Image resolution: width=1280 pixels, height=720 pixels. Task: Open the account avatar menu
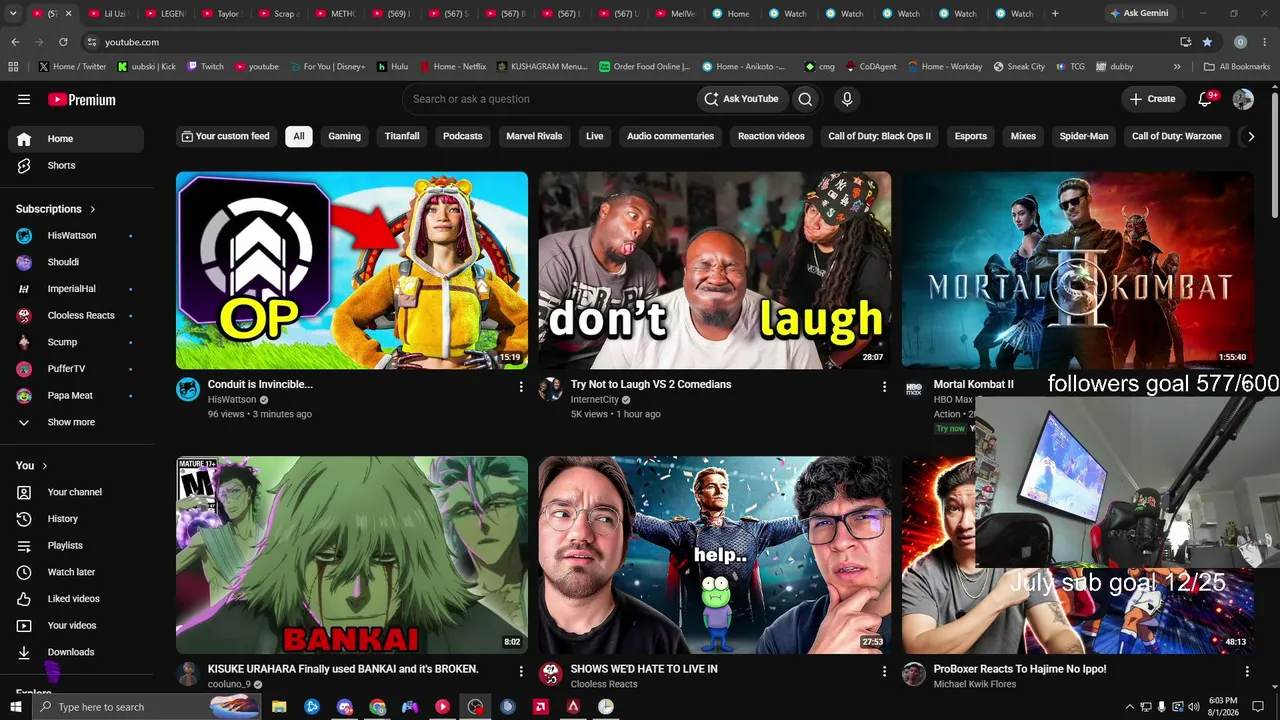click(1243, 99)
